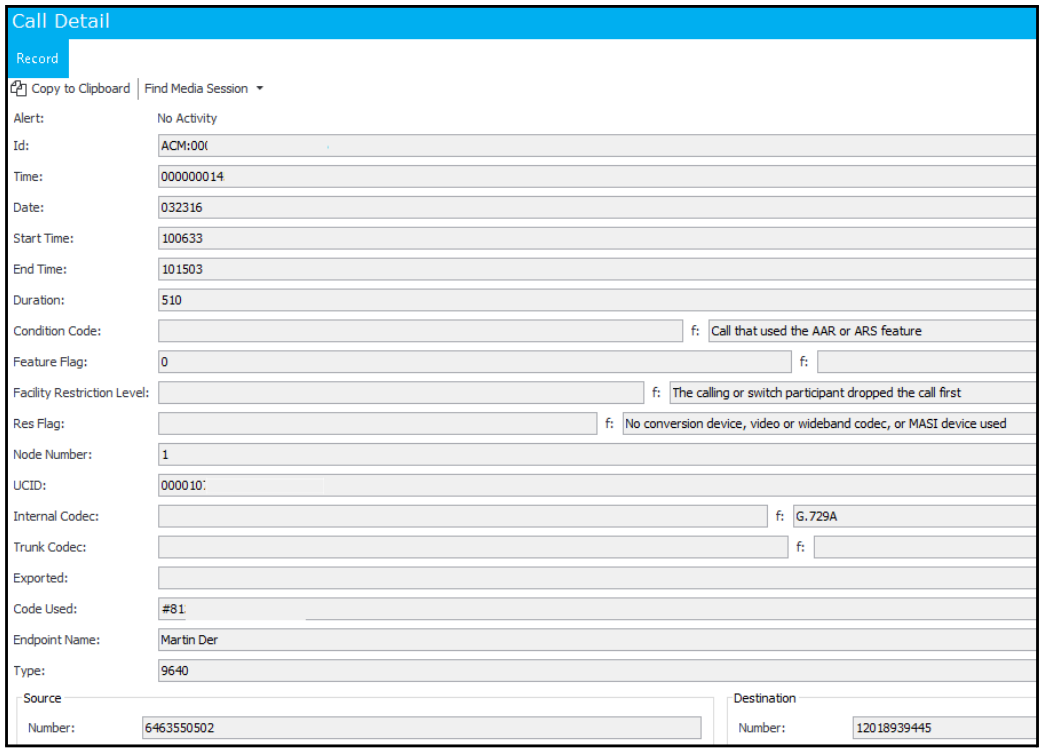This screenshot has height=752, width=1044.
Task: Click the dropped the call first description
Action: [852, 393]
